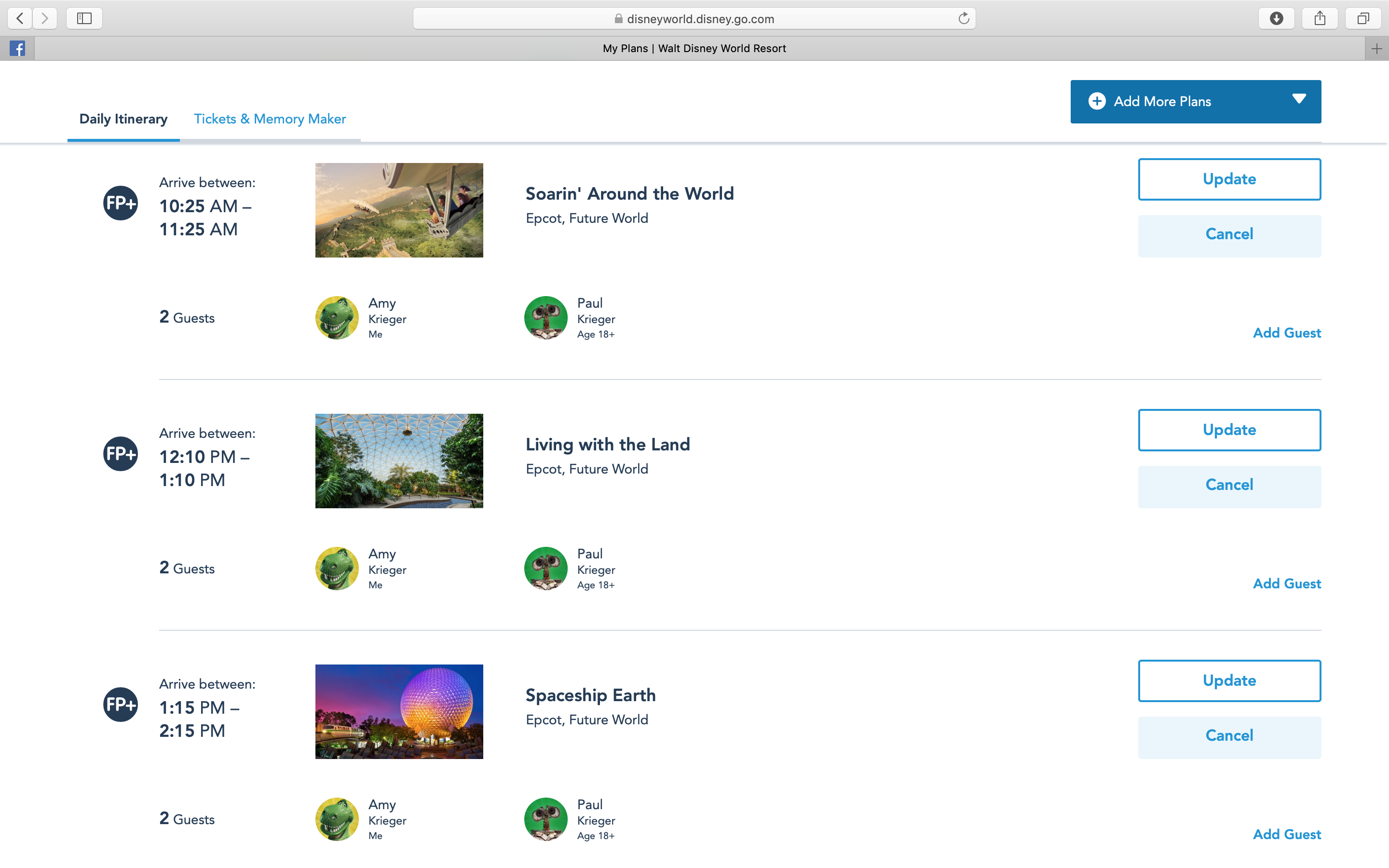Expand the Add More Plans dropdown arrow
The width and height of the screenshot is (1389, 868).
1299,99
